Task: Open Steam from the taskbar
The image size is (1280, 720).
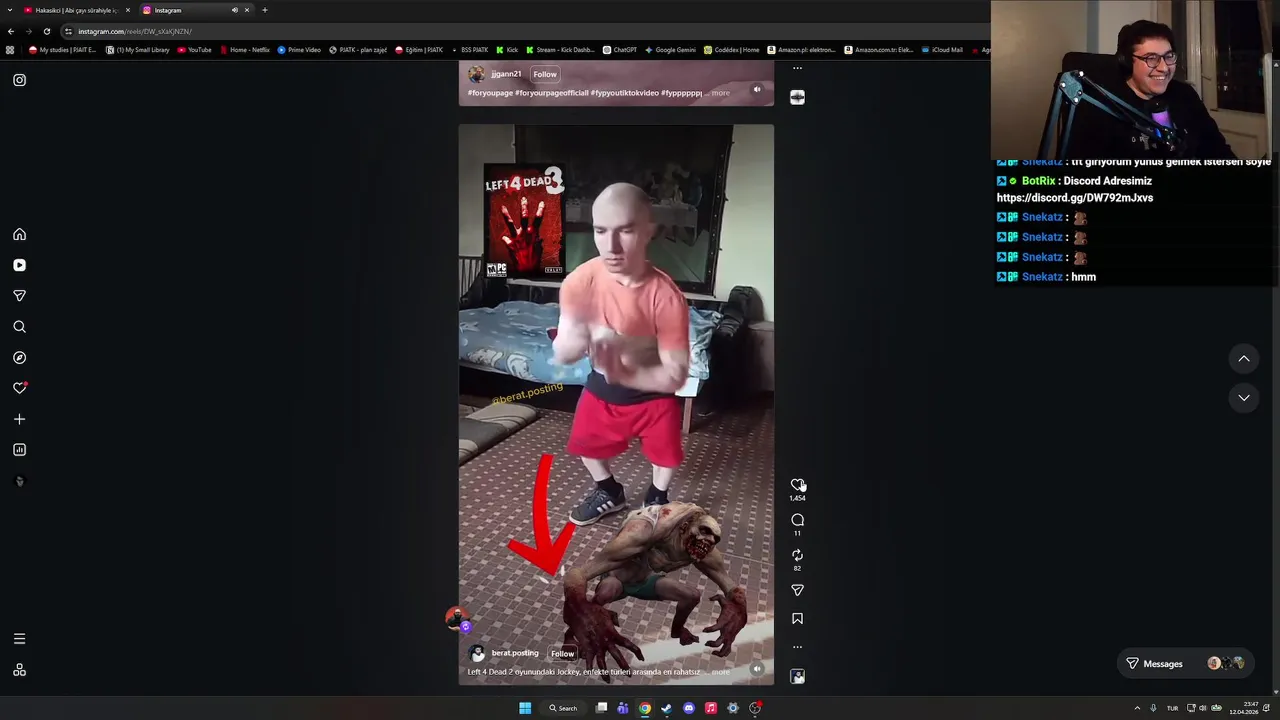Action: tap(666, 708)
